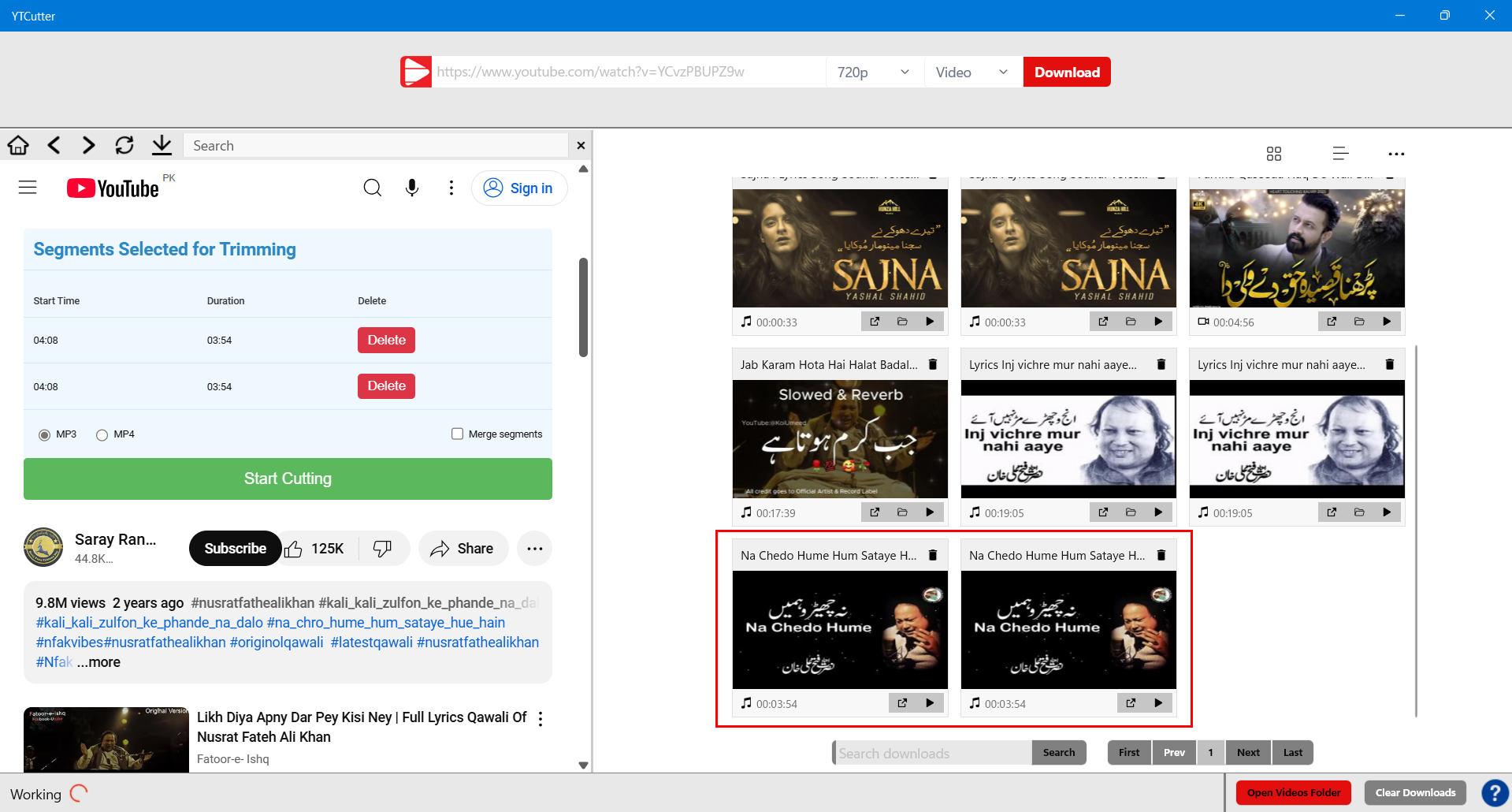Select MP4 output format
The height and width of the screenshot is (812, 1512).
(102, 435)
